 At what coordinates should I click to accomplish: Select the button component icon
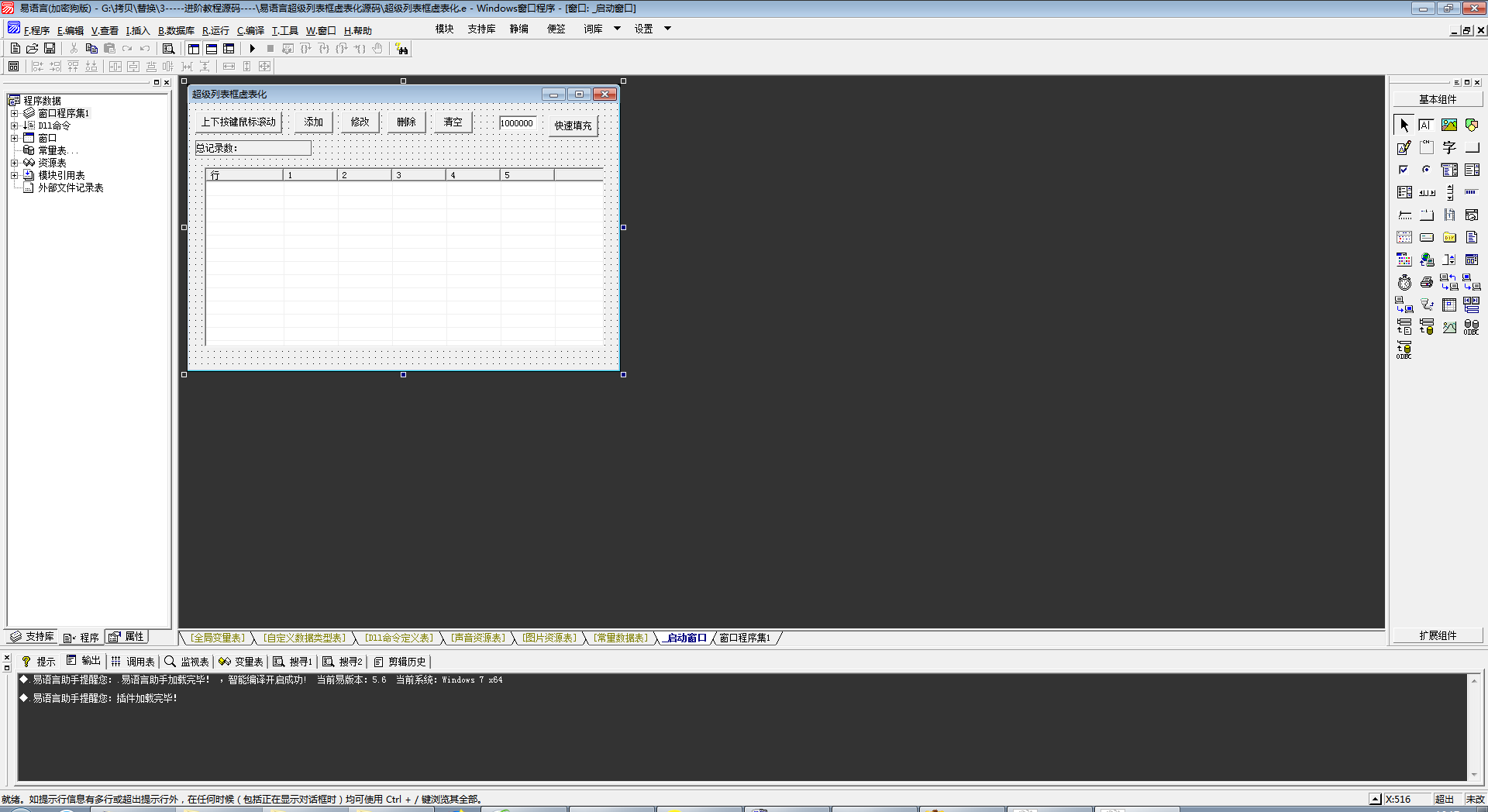pyautogui.click(x=1472, y=147)
